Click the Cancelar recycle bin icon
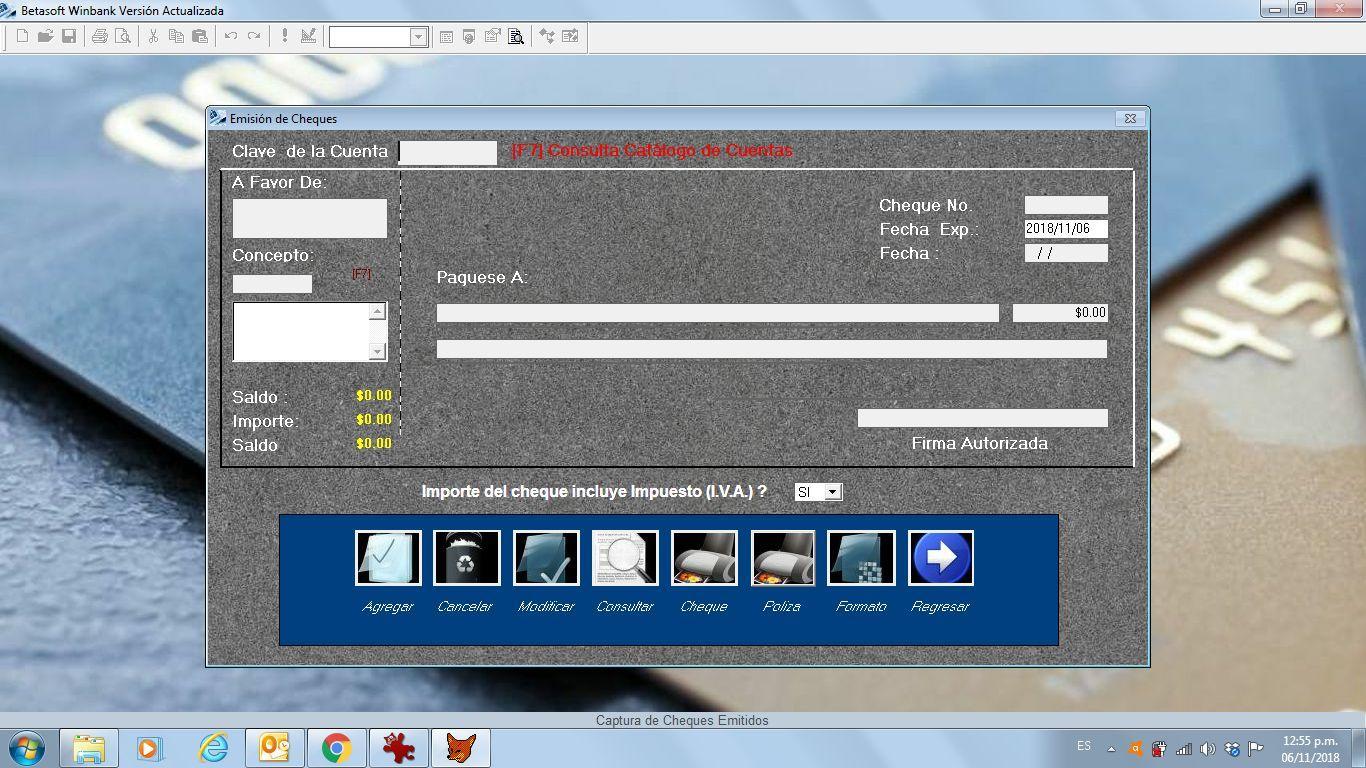Viewport: 1366px width, 768px height. pyautogui.click(x=466, y=558)
